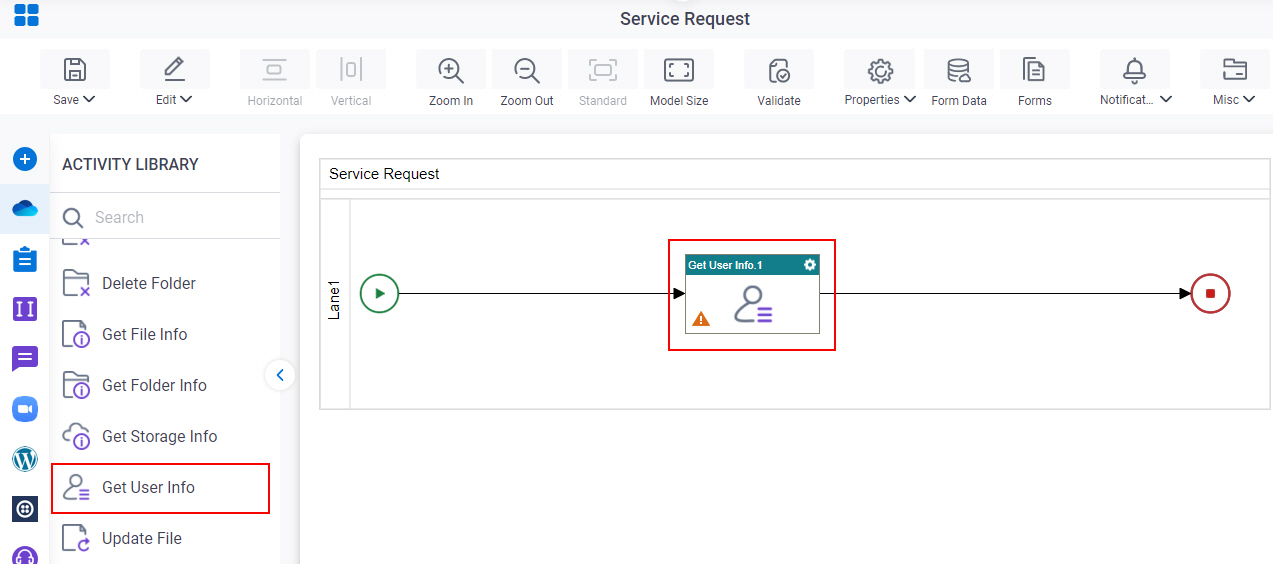This screenshot has height=564, width=1273.
Task: Open gear settings on Get User Info.1
Action: [x=809, y=265]
